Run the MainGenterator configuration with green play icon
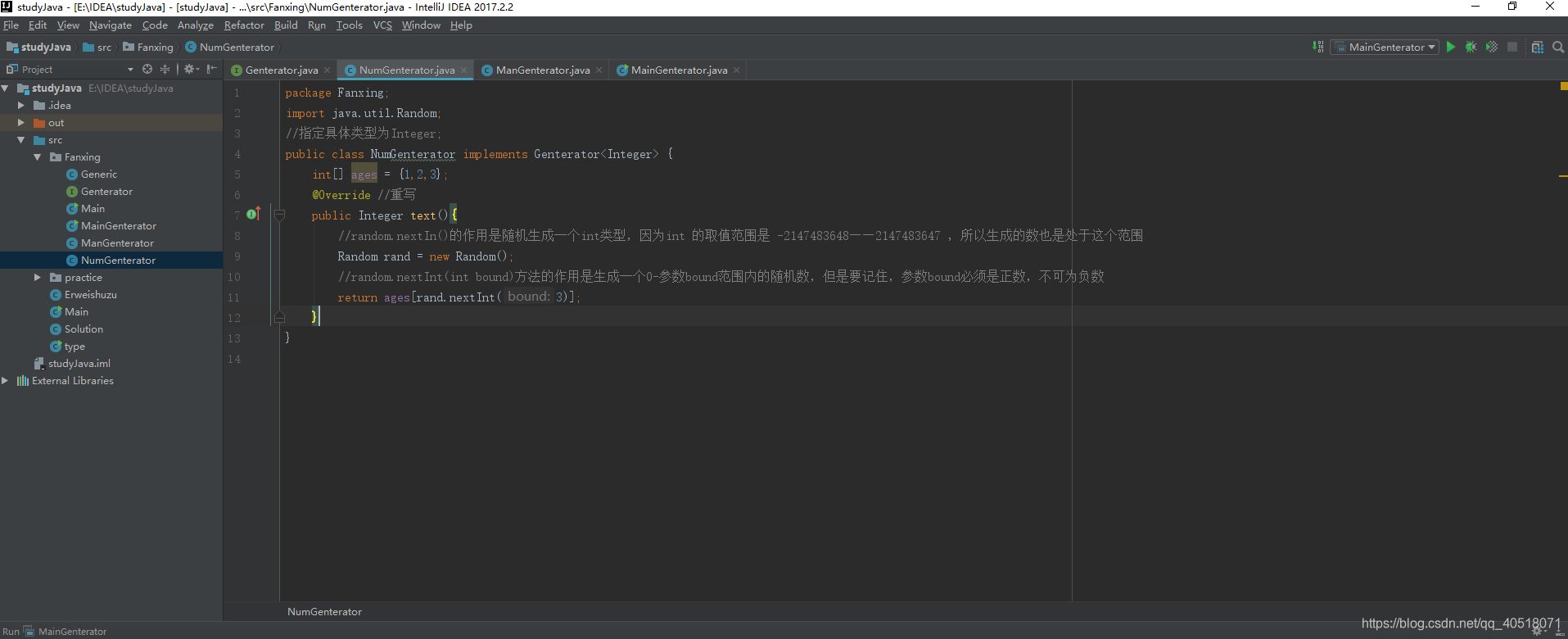Image resolution: width=1568 pixels, height=639 pixels. (1451, 47)
